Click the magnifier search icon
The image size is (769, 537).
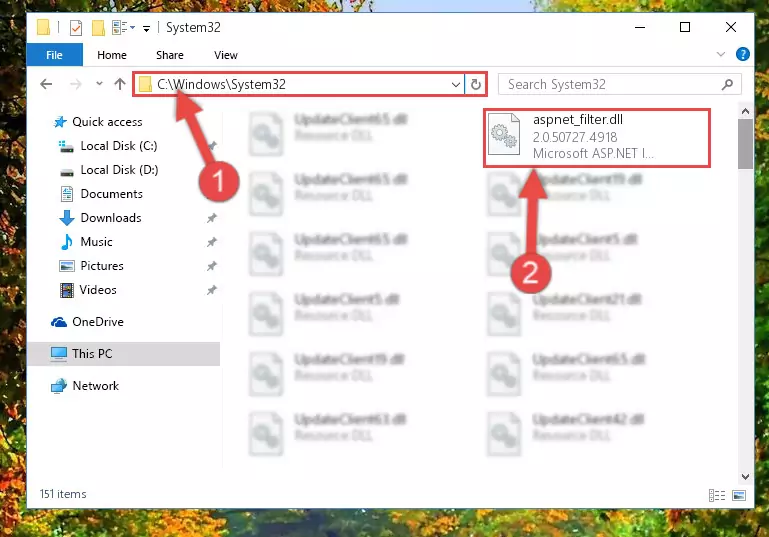pyautogui.click(x=727, y=84)
